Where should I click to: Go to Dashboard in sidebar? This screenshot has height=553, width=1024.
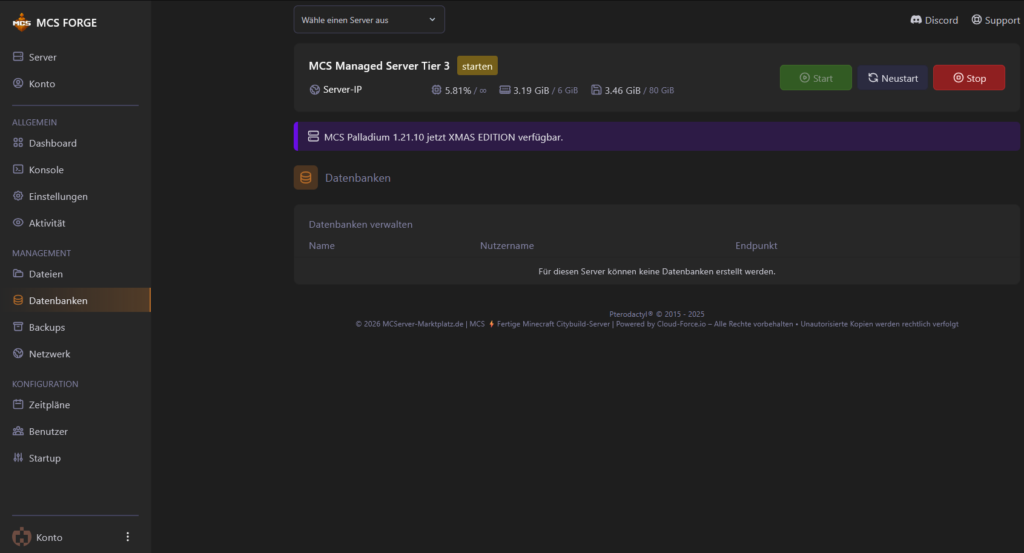[x=52, y=143]
